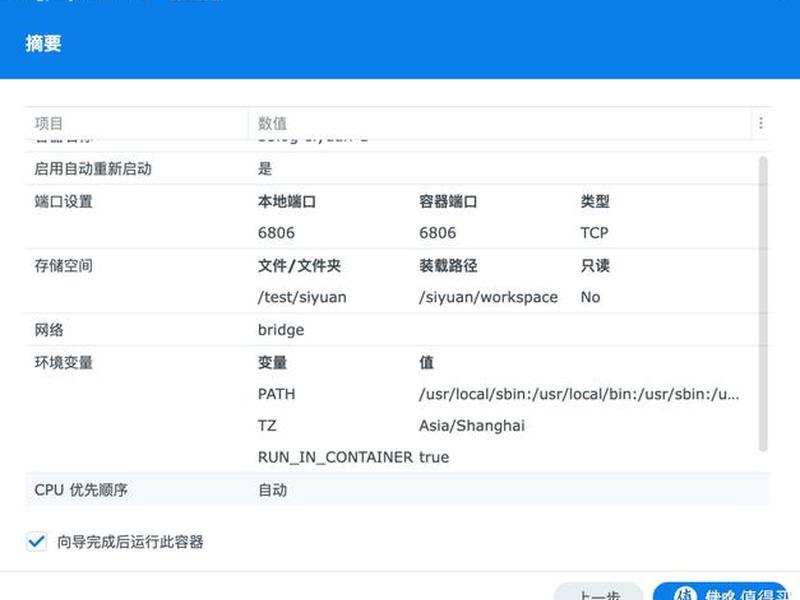Click the RUN_IN_CONTAINER variable name
Screen dimensions: 800x600
[335, 457]
